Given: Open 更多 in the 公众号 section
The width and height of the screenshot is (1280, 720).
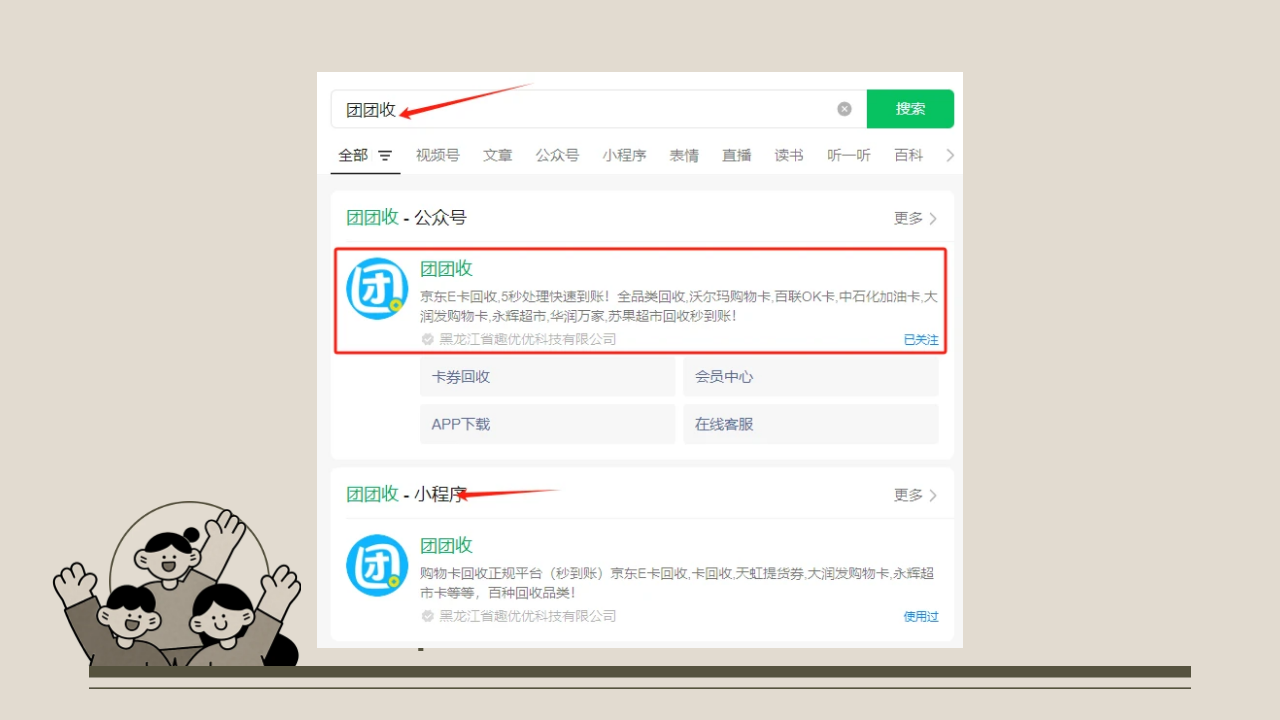Looking at the screenshot, I should point(908,218).
